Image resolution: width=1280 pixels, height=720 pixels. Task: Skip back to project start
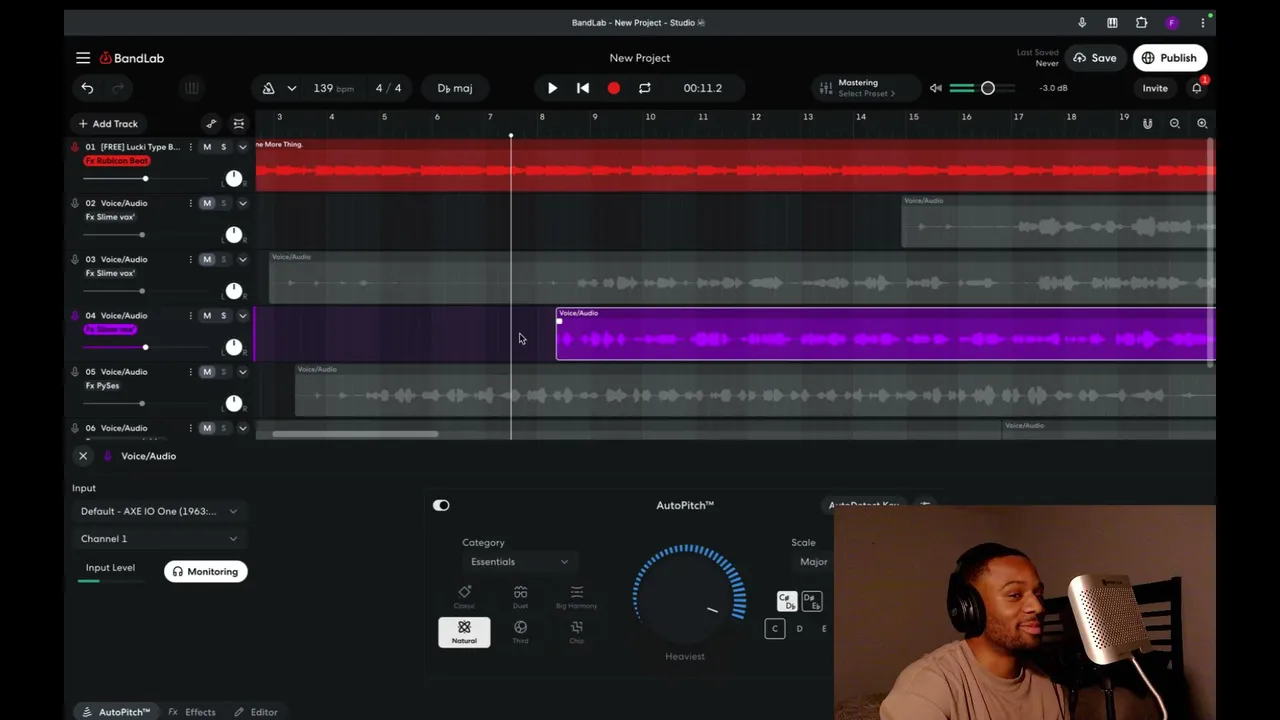[x=583, y=88]
